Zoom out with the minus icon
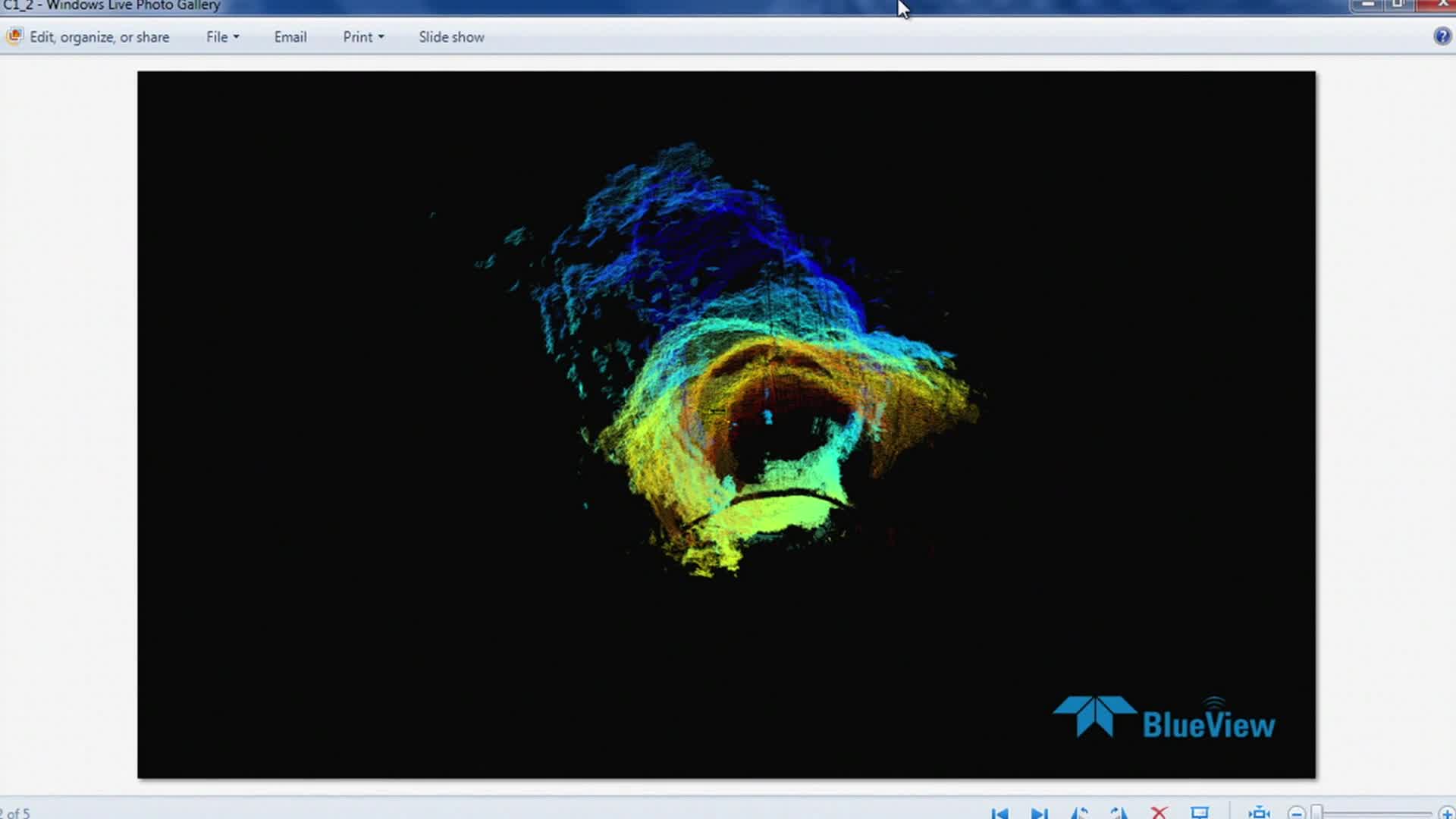The width and height of the screenshot is (1456, 819). pyautogui.click(x=1297, y=814)
